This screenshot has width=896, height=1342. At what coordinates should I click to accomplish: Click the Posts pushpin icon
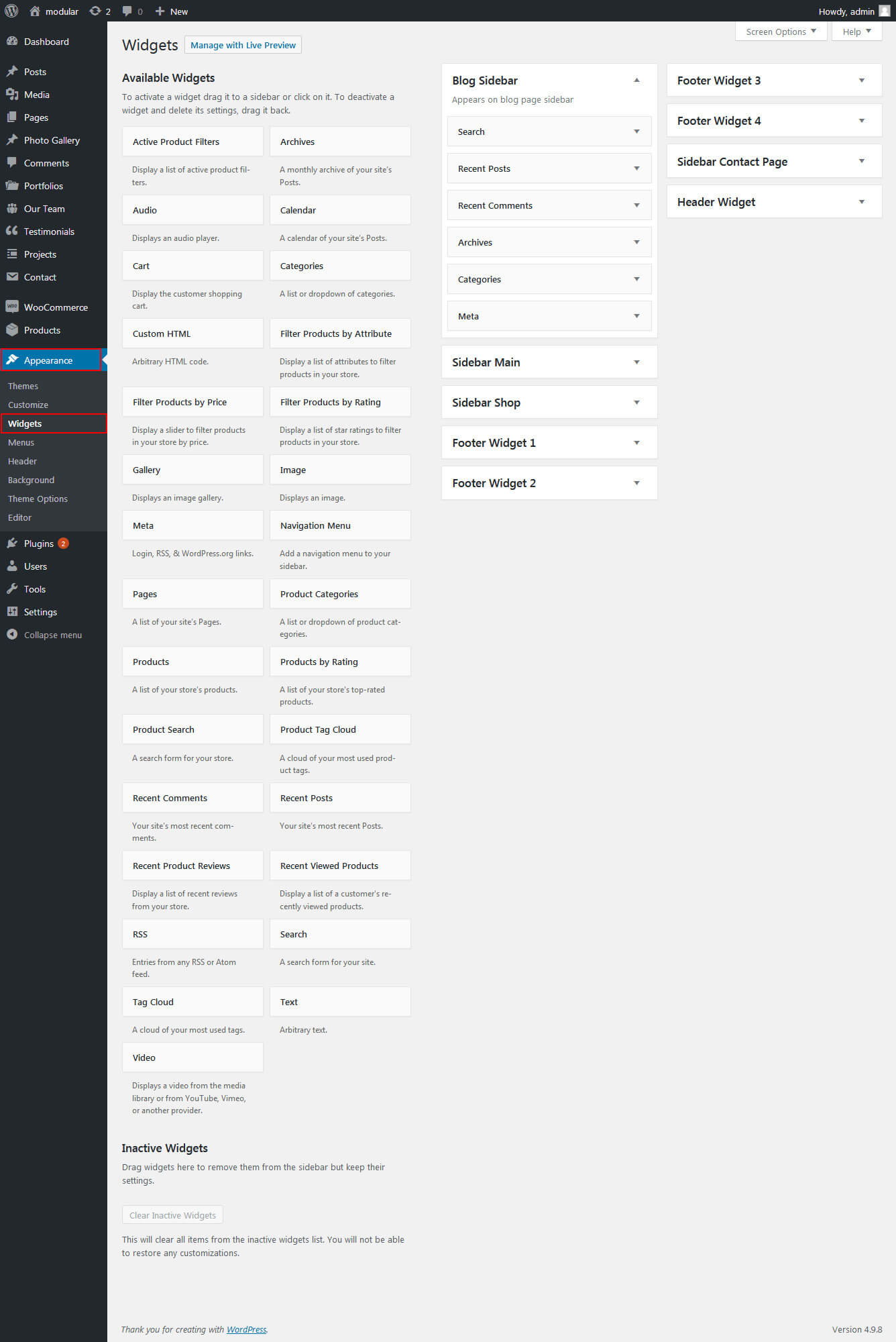[12, 72]
